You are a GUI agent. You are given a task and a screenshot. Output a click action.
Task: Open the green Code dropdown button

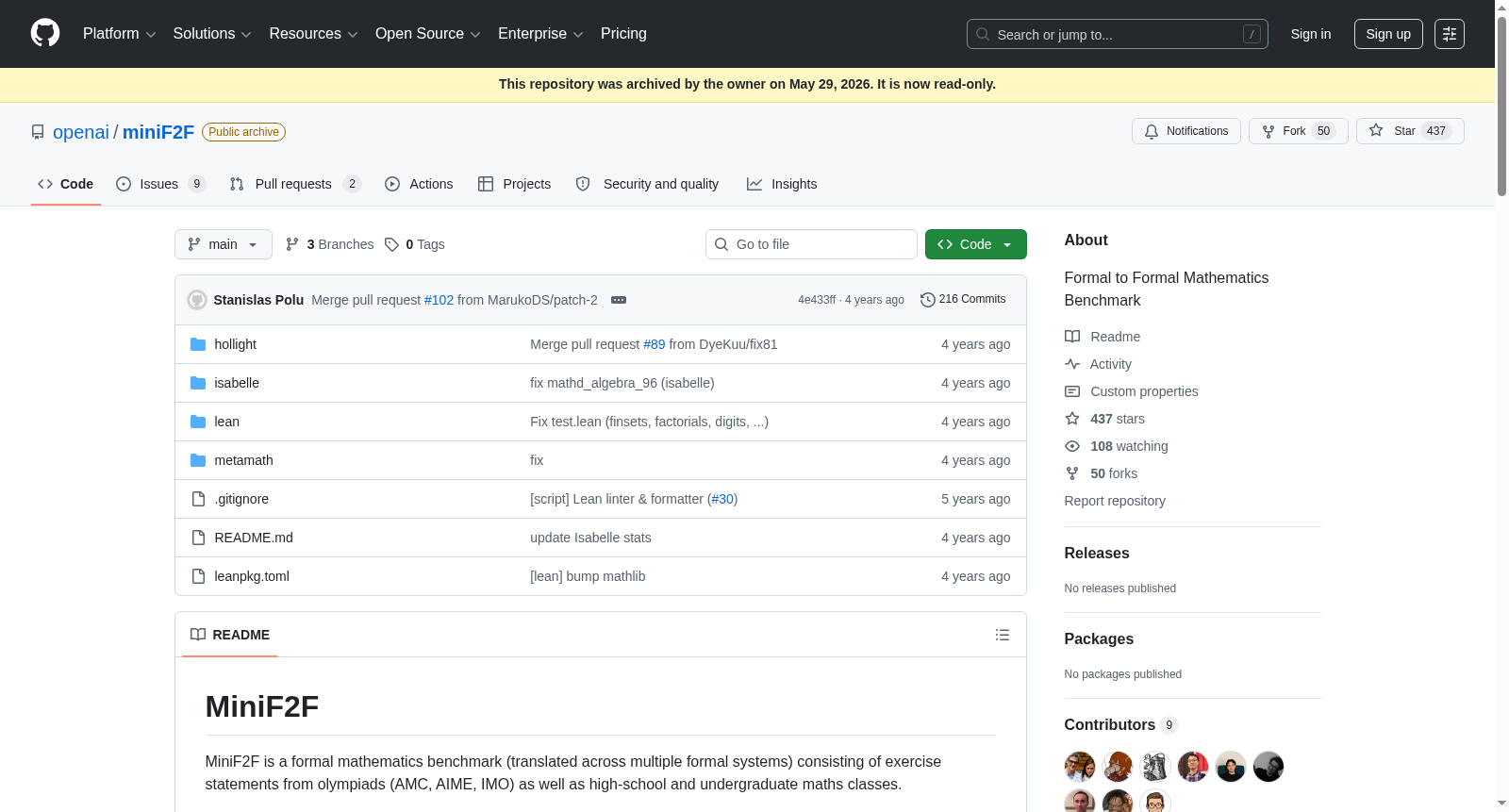coord(976,244)
